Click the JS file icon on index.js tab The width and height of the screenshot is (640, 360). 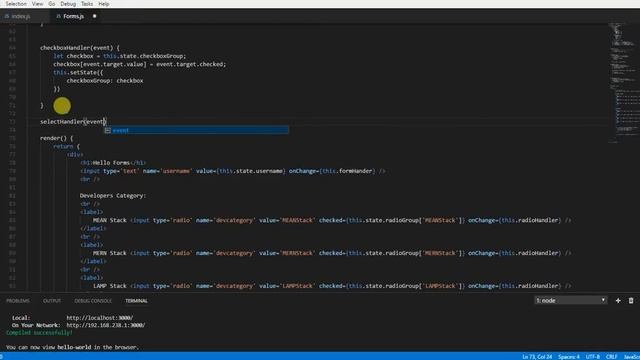coord(7,16)
